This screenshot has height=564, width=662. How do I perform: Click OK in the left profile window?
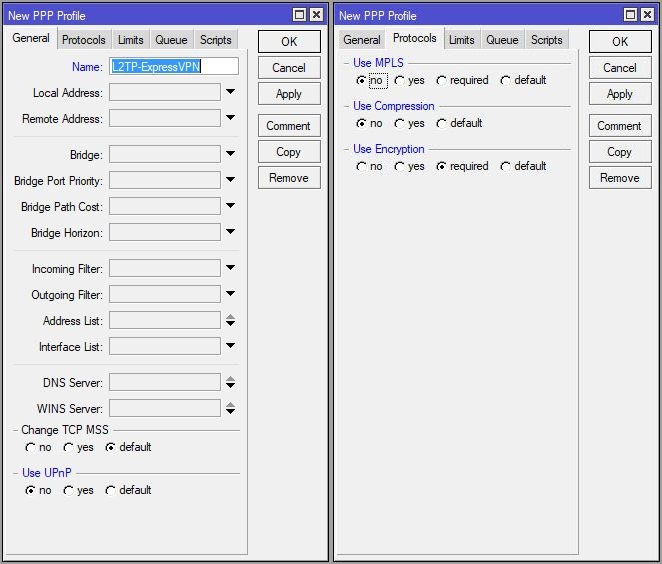tap(289, 41)
